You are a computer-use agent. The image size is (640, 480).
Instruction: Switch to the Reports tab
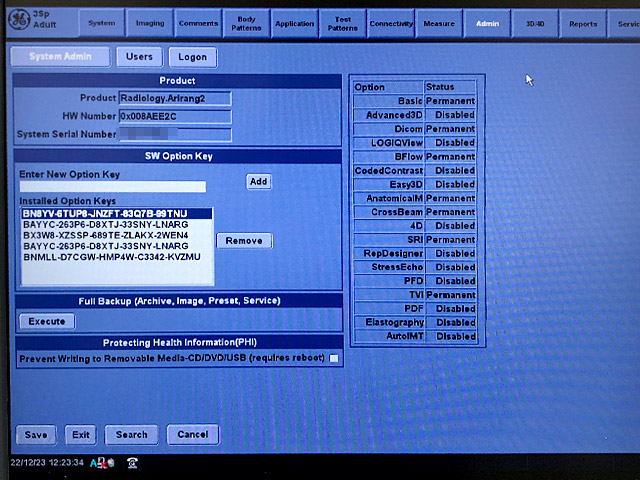[583, 23]
